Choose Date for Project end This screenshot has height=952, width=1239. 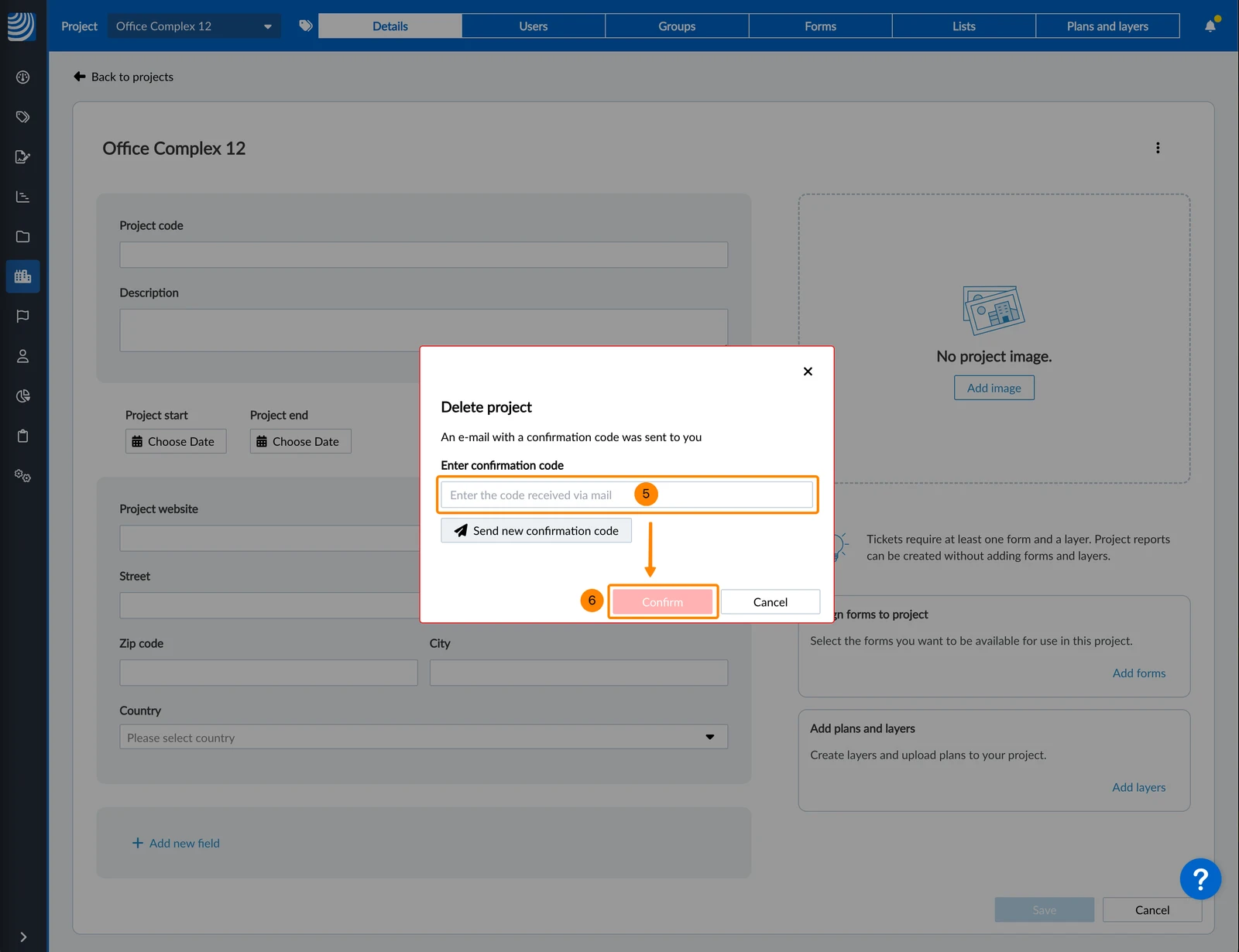[300, 441]
